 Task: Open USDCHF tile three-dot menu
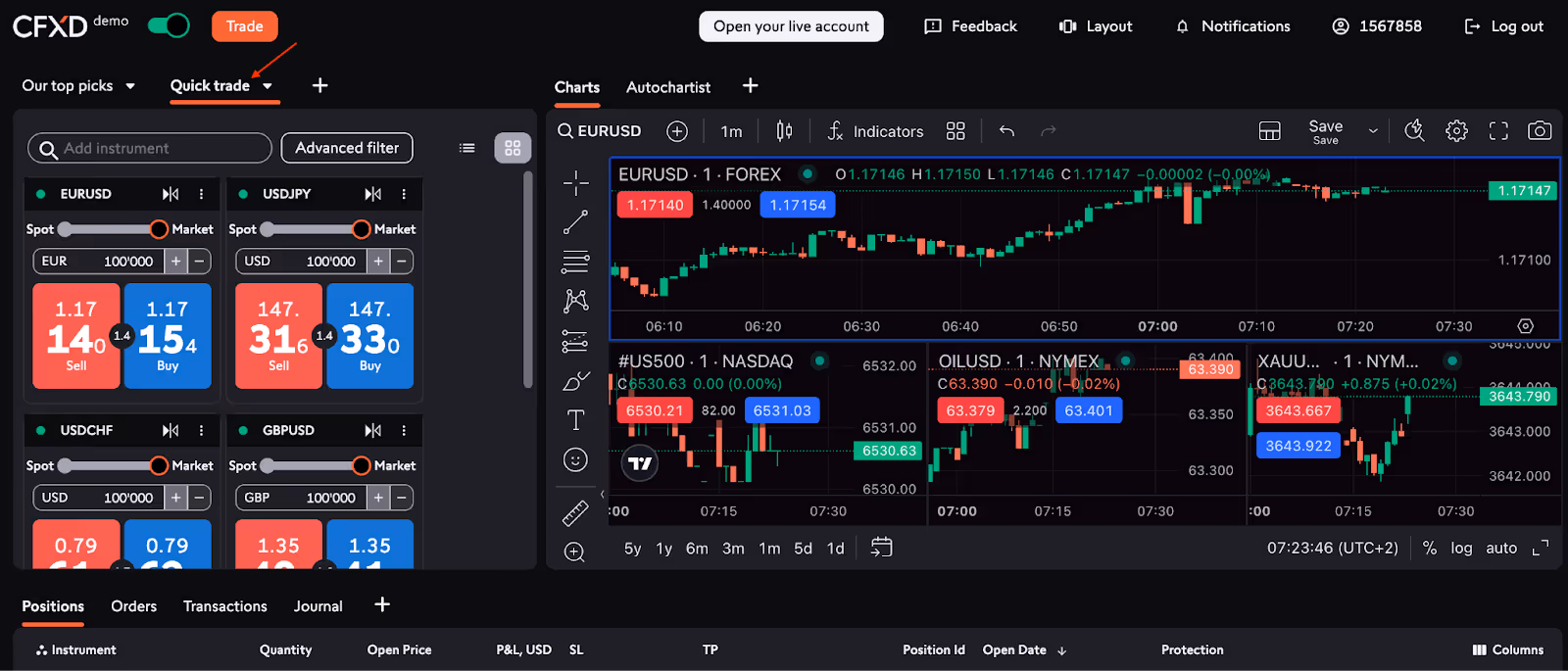(201, 430)
